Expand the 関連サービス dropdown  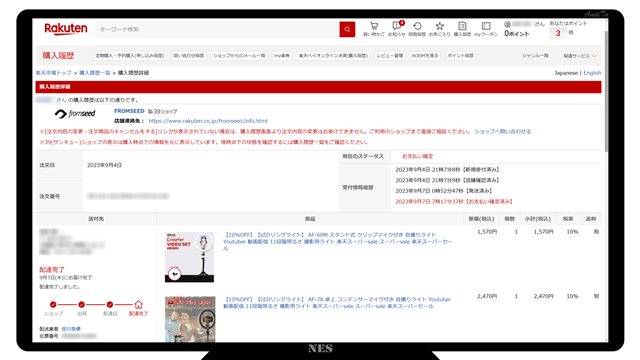[x=580, y=56]
